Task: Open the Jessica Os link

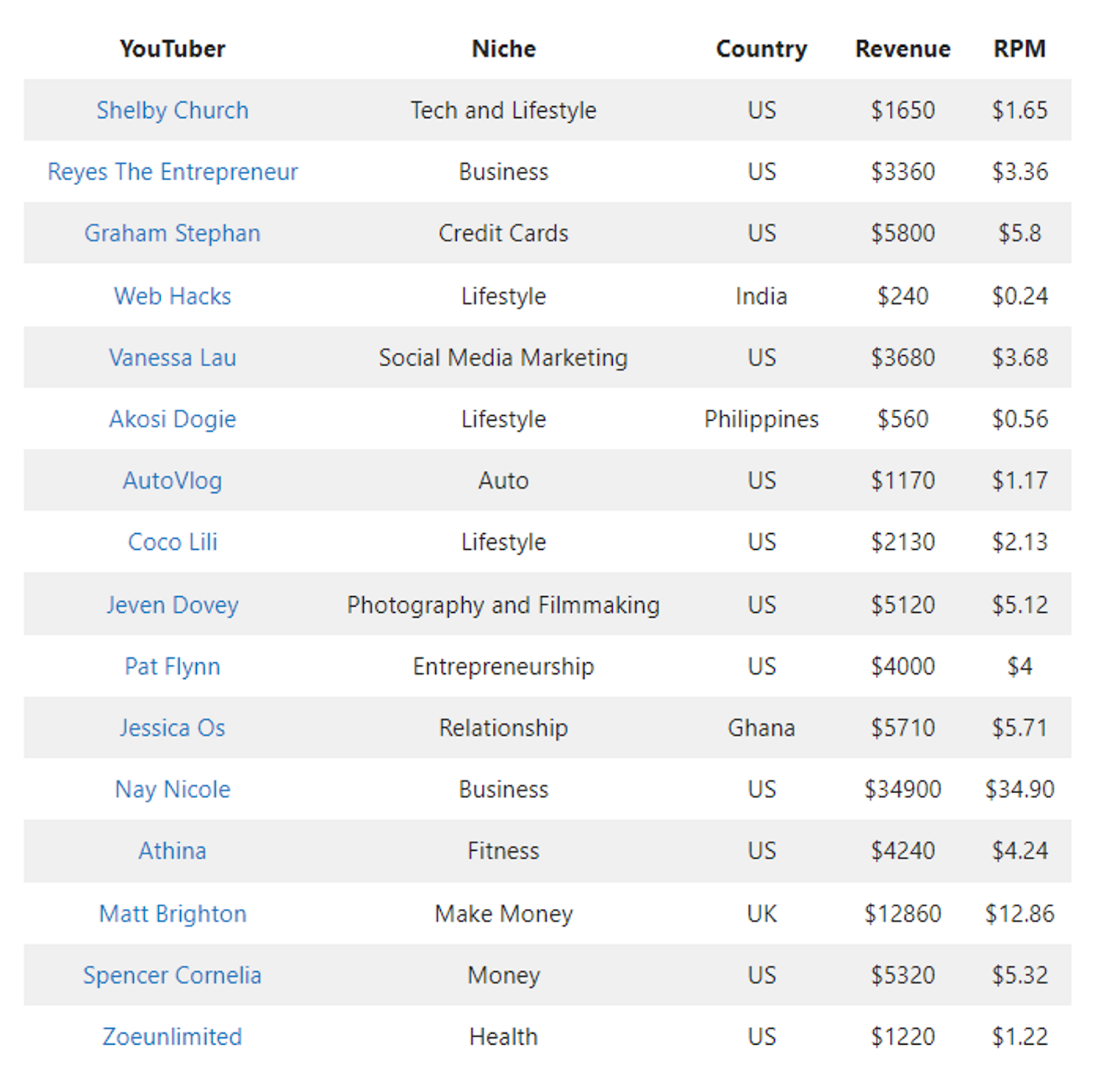Action: pyautogui.click(x=172, y=727)
